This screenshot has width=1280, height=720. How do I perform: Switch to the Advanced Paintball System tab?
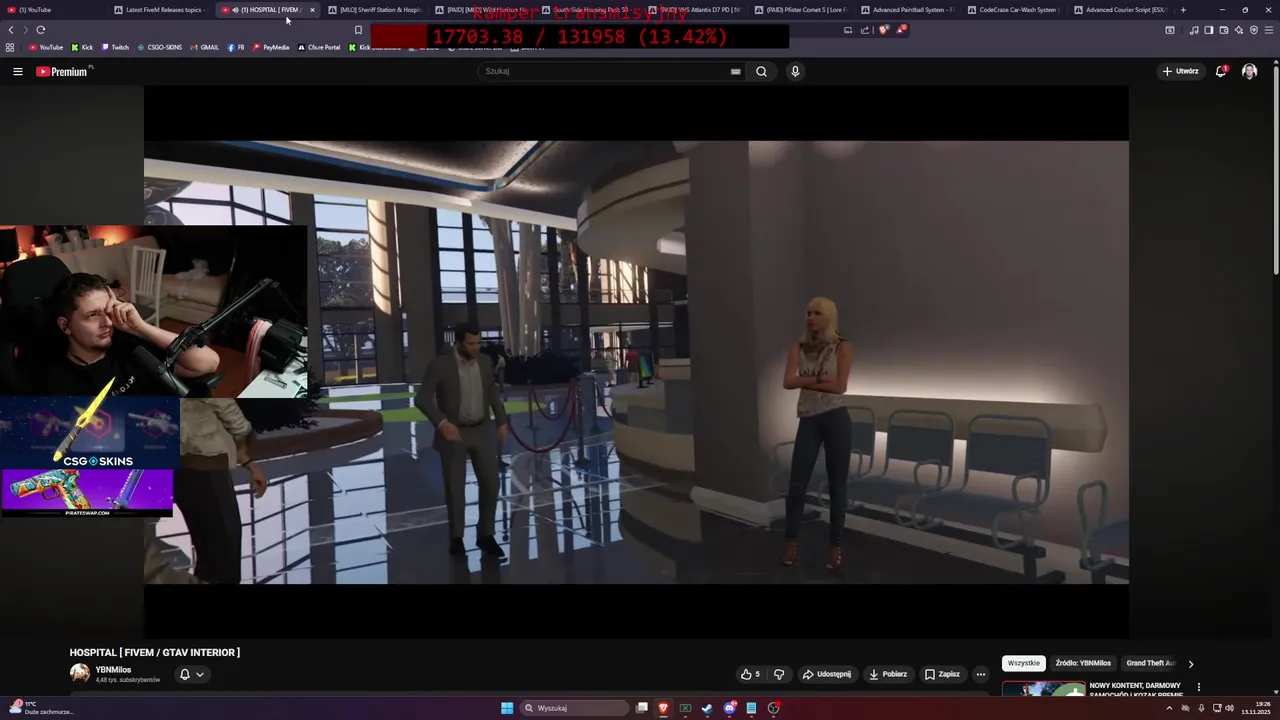point(907,10)
